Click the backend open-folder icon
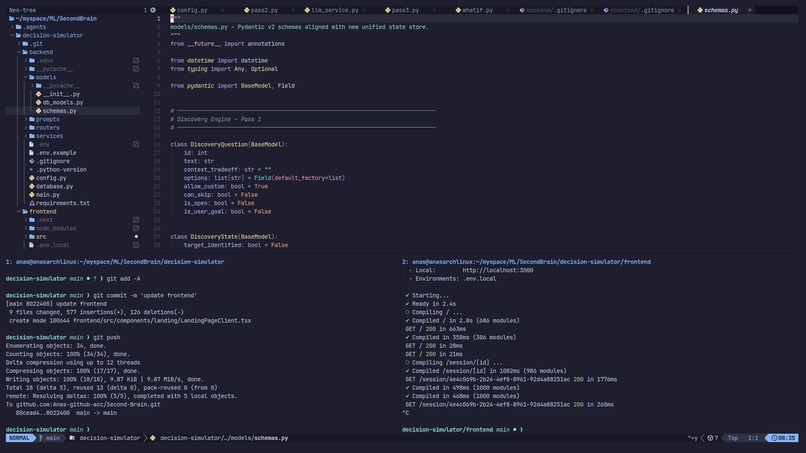Screen dimensions: 806x453 (x=25, y=52)
